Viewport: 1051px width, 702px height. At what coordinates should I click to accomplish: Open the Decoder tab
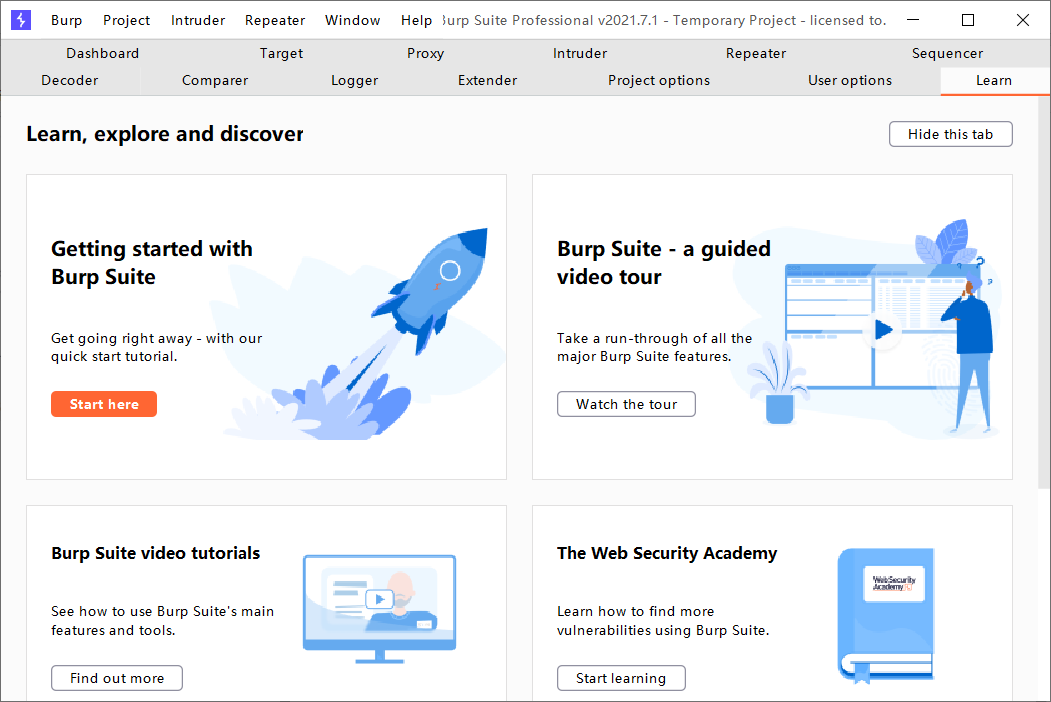pyautogui.click(x=70, y=80)
